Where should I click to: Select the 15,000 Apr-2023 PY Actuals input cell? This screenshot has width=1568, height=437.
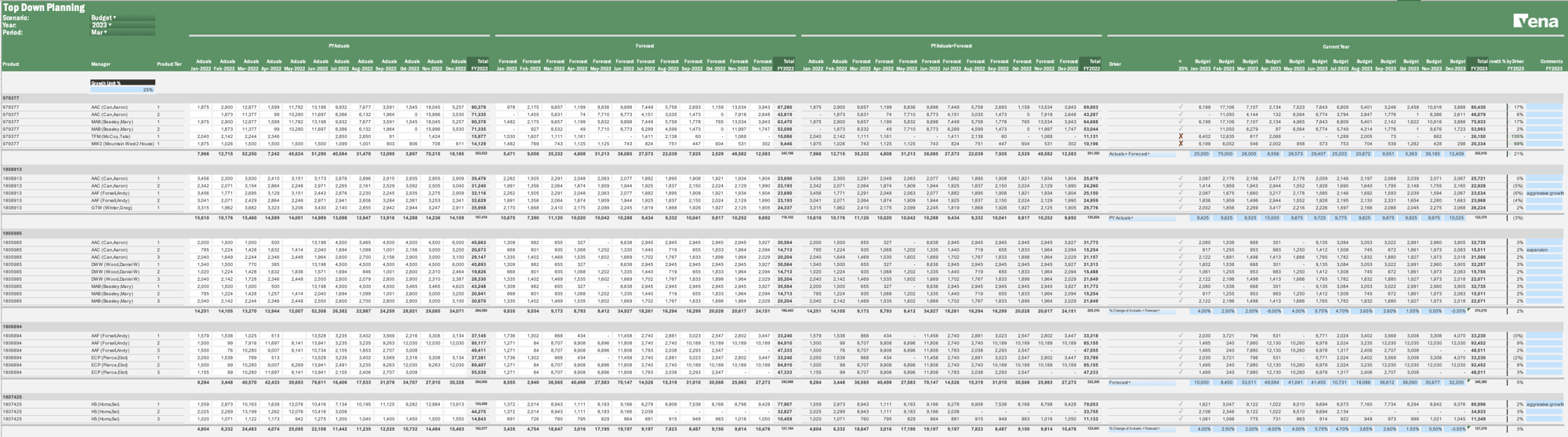pyautogui.click(x=1270, y=218)
